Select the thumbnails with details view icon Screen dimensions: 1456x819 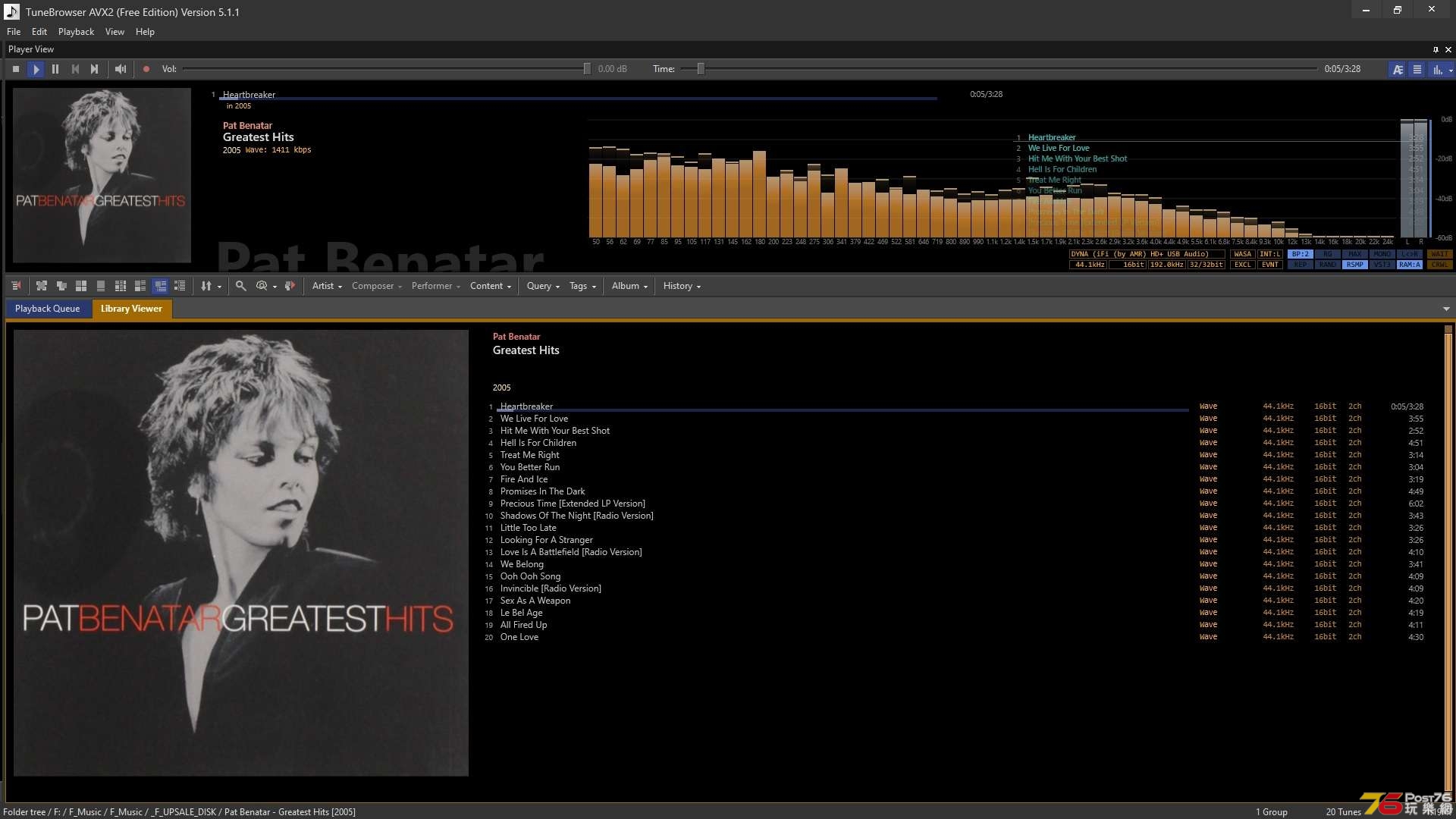pyautogui.click(x=140, y=286)
